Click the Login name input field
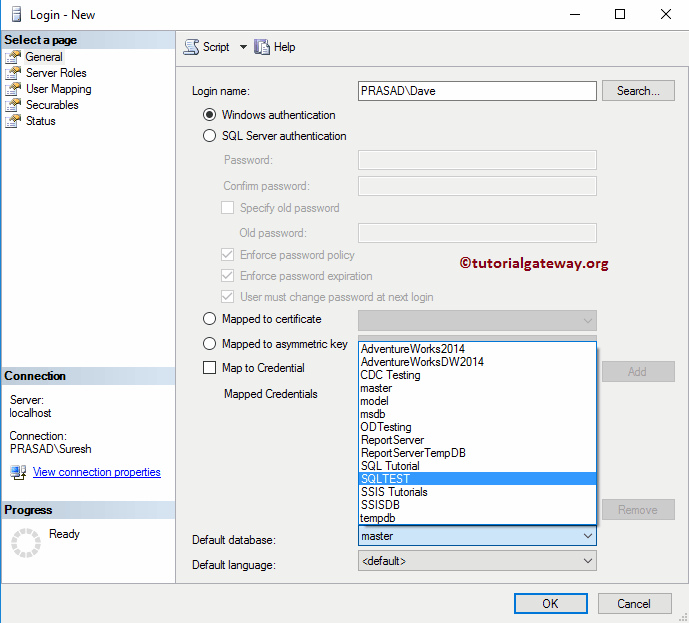The width and height of the screenshot is (689, 623). coord(477,91)
